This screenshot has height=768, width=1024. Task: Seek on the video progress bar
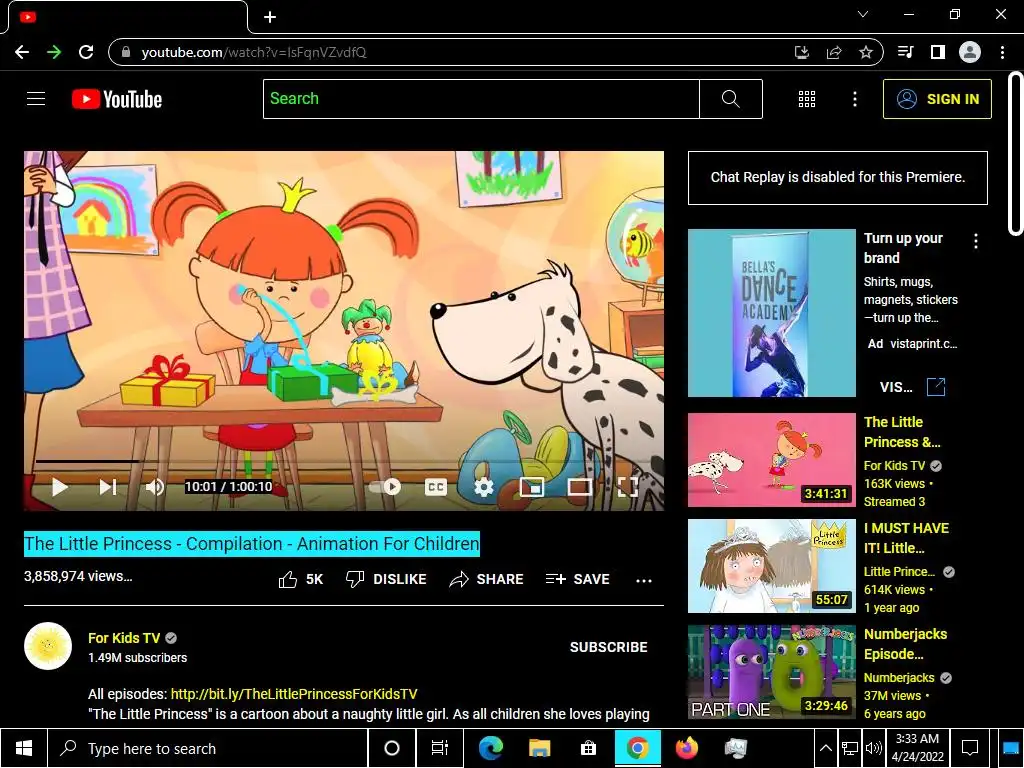344,461
